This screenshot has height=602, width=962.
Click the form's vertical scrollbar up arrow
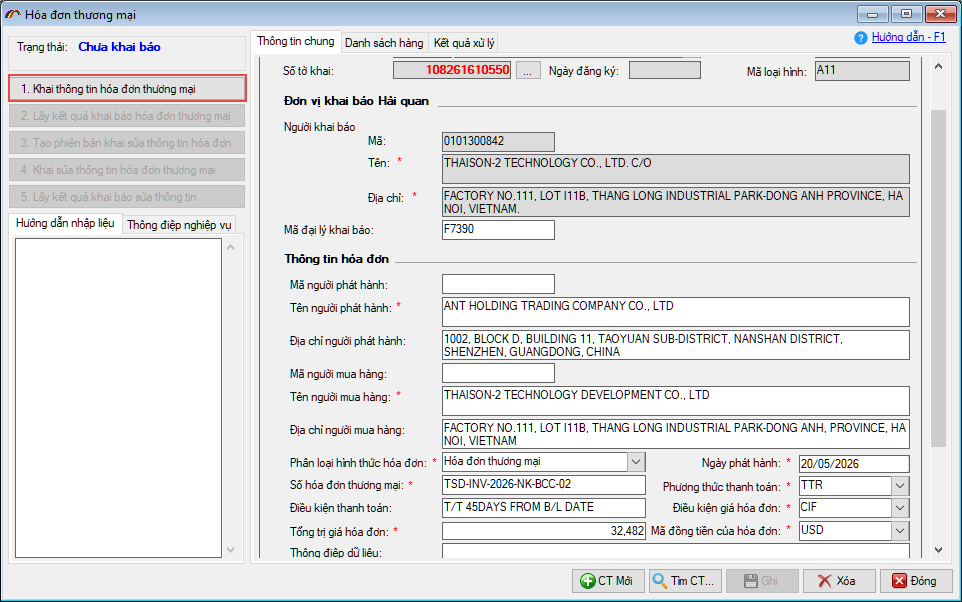[938, 66]
